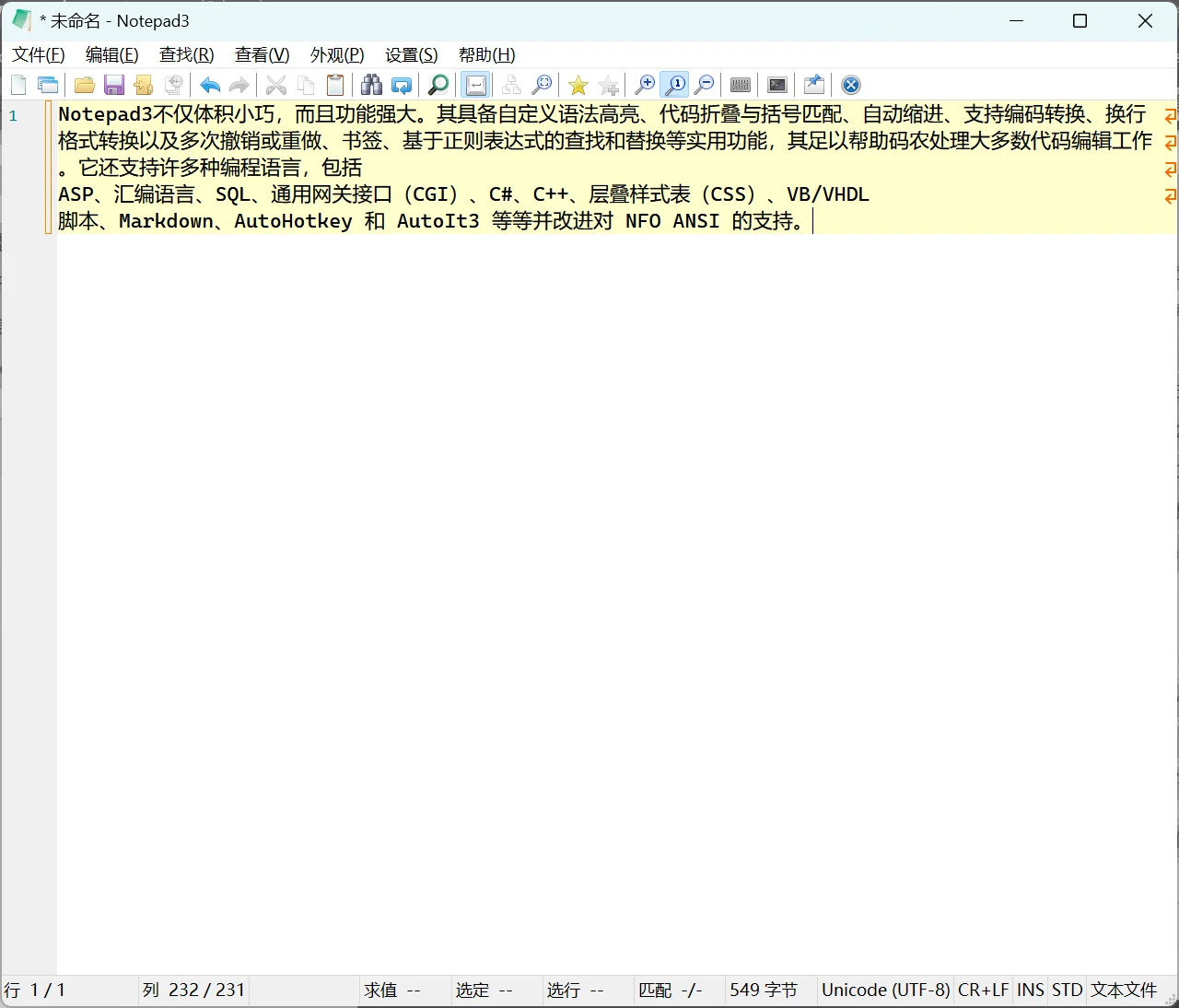This screenshot has height=1008, width=1179.
Task: Click the yellow page with arrow icon
Action: coord(144,86)
